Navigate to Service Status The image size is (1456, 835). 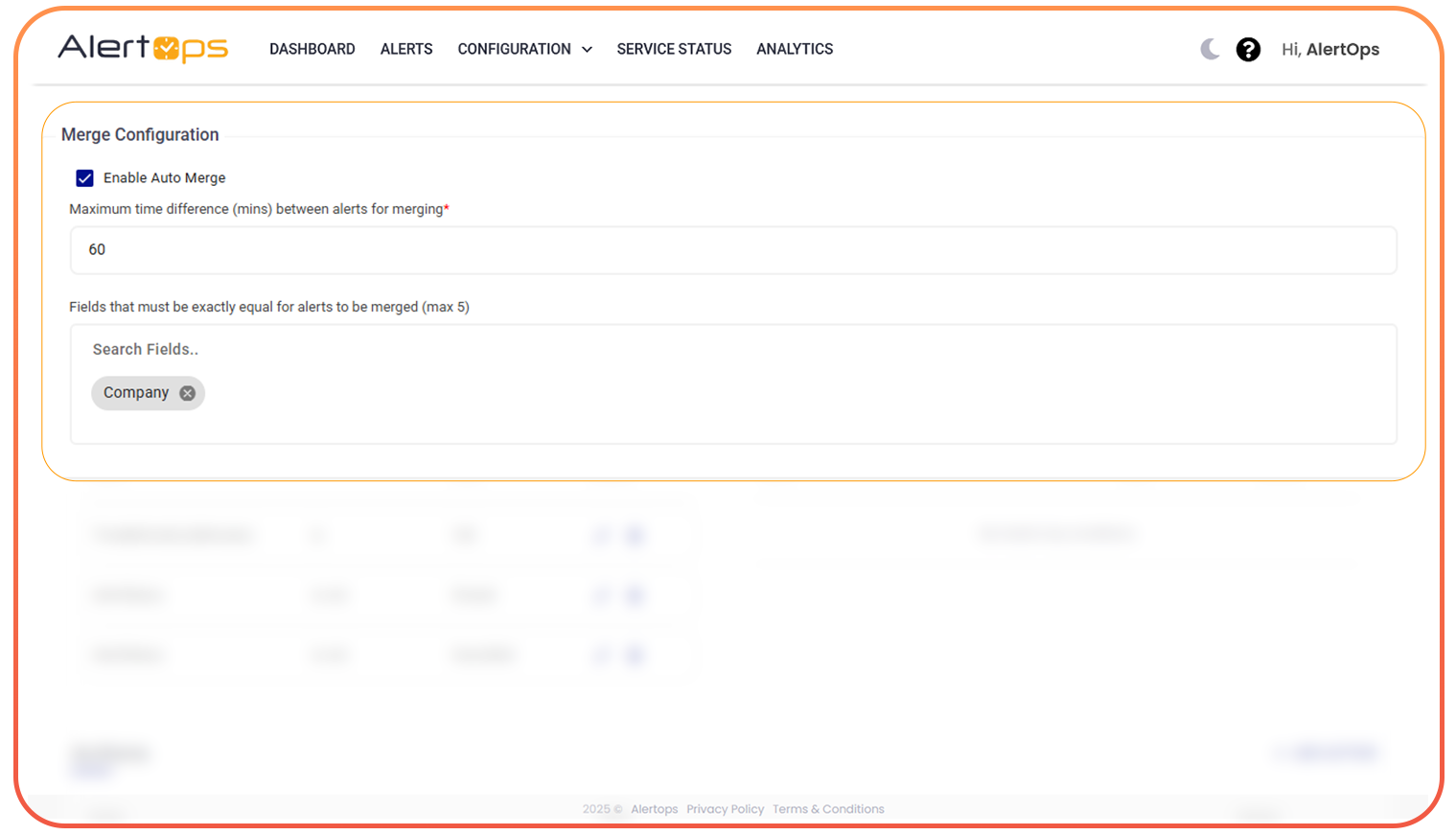tap(674, 49)
